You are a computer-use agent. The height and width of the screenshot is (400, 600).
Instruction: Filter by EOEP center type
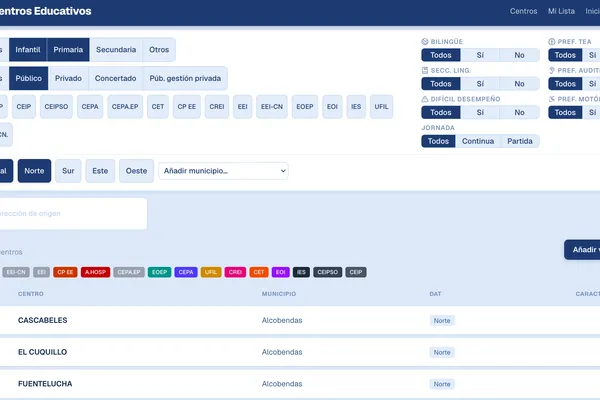pyautogui.click(x=305, y=107)
